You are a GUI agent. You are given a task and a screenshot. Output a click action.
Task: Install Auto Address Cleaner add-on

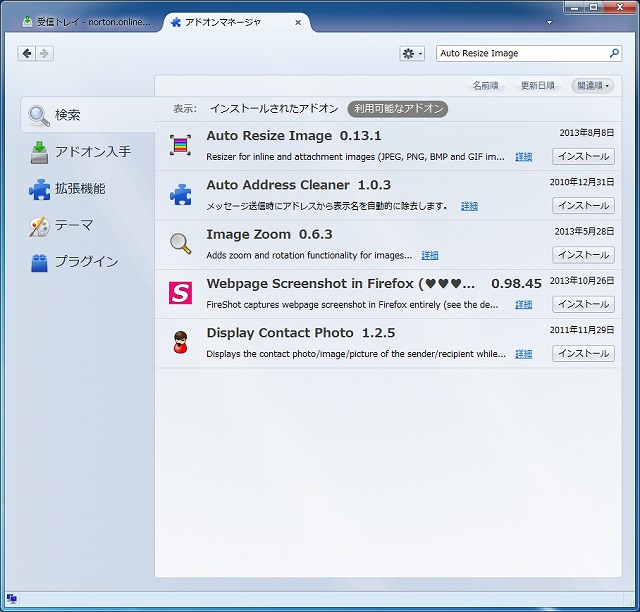[x=583, y=206]
